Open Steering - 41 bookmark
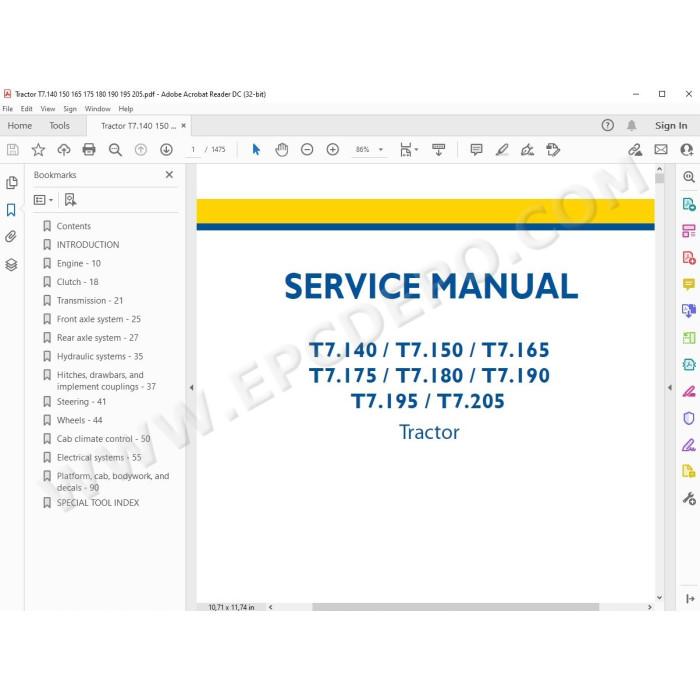Viewport: 700px width, 700px height. pyautogui.click(x=81, y=402)
